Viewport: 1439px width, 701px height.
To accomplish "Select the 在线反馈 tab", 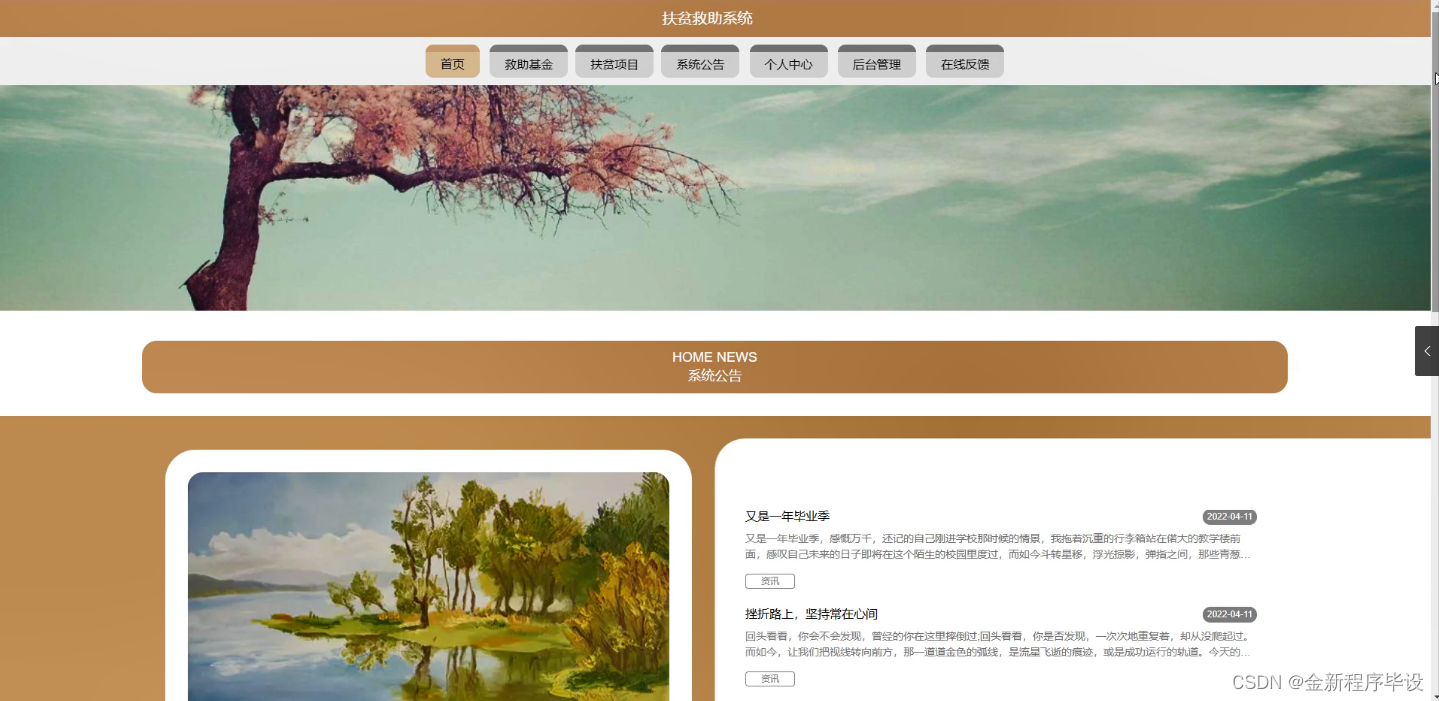I will click(x=964, y=61).
